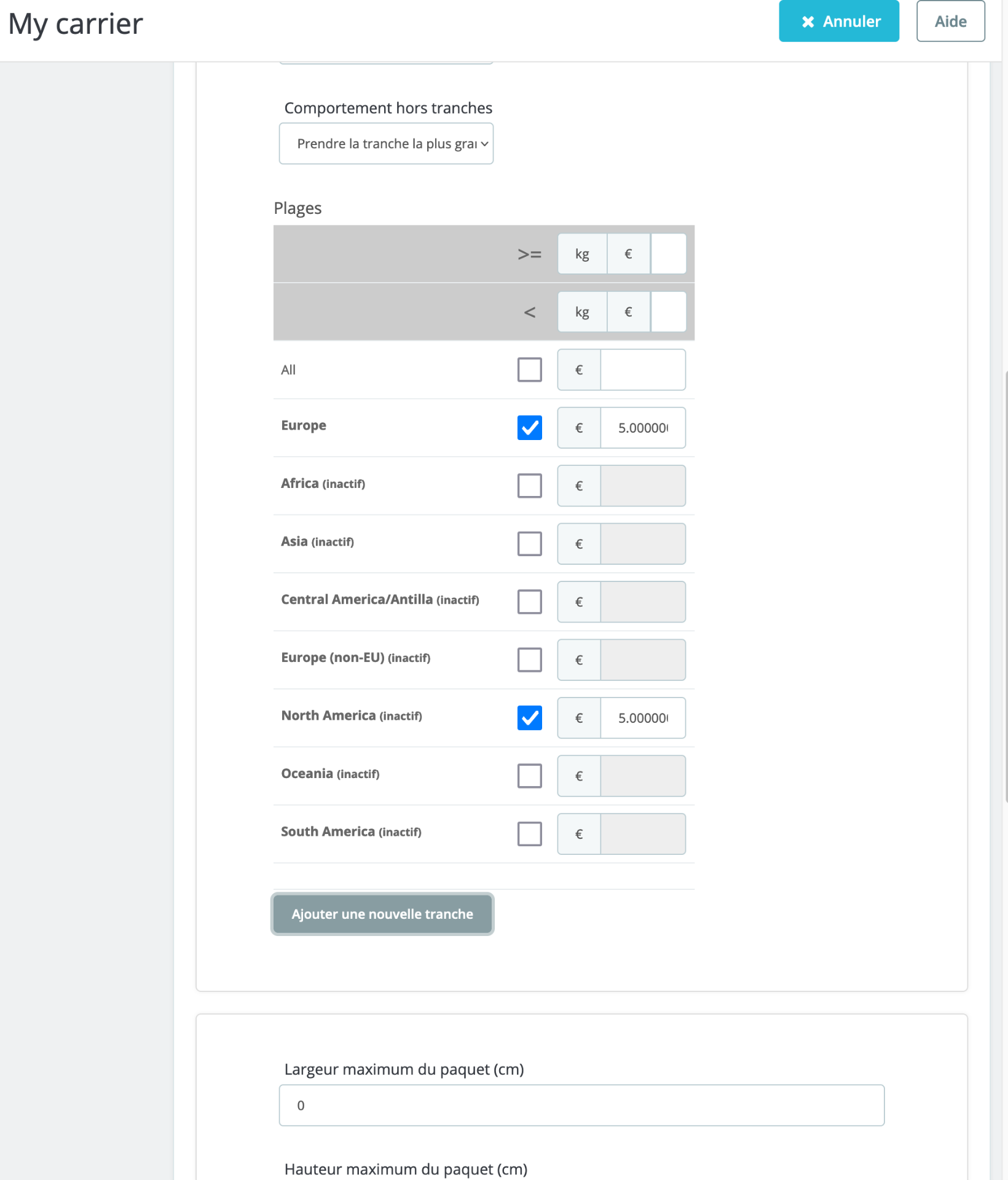Click the All zones price field
This screenshot has height=1180, width=1008.
click(x=643, y=370)
